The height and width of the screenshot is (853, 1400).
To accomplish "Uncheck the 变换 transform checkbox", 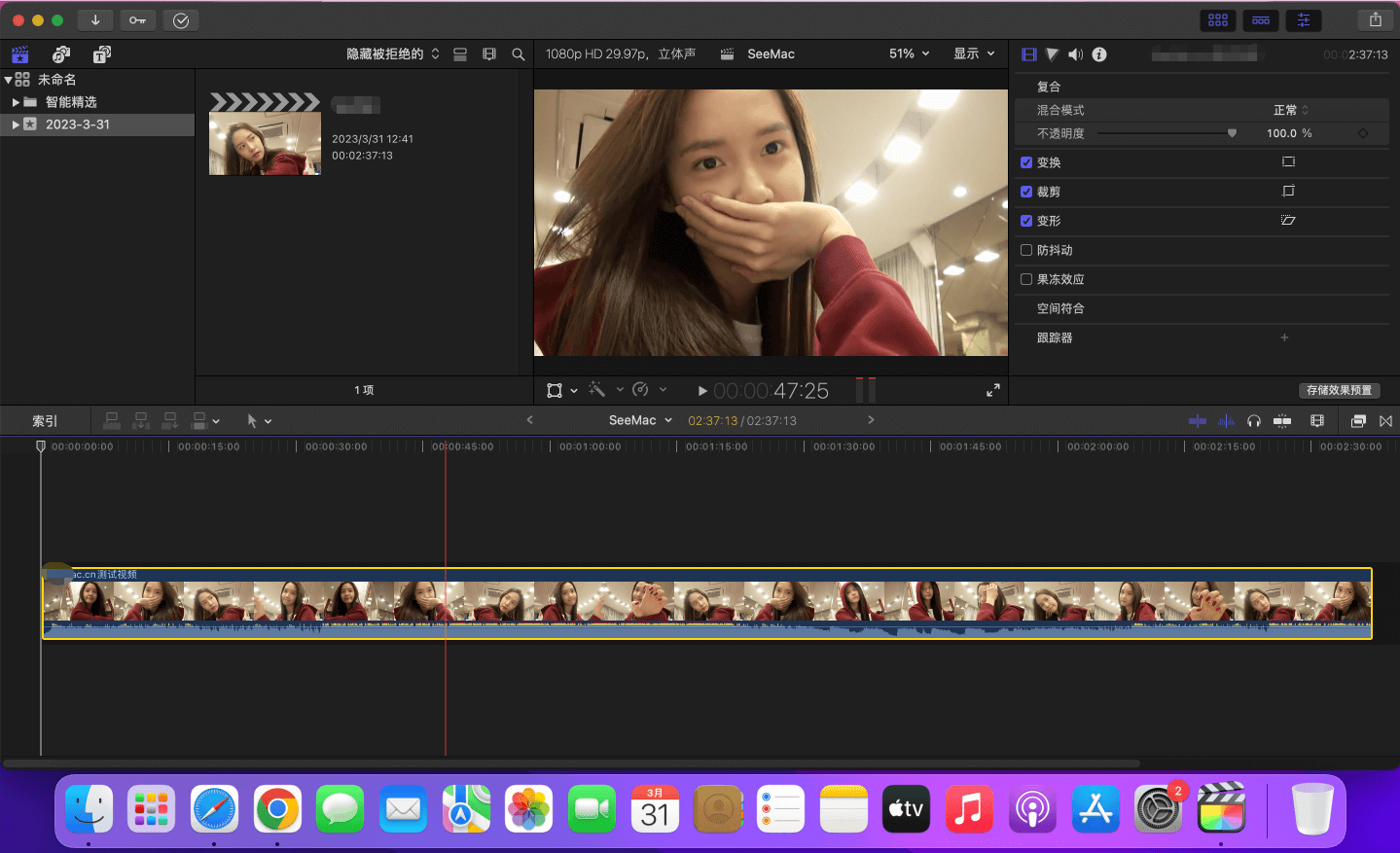I will point(1026,162).
